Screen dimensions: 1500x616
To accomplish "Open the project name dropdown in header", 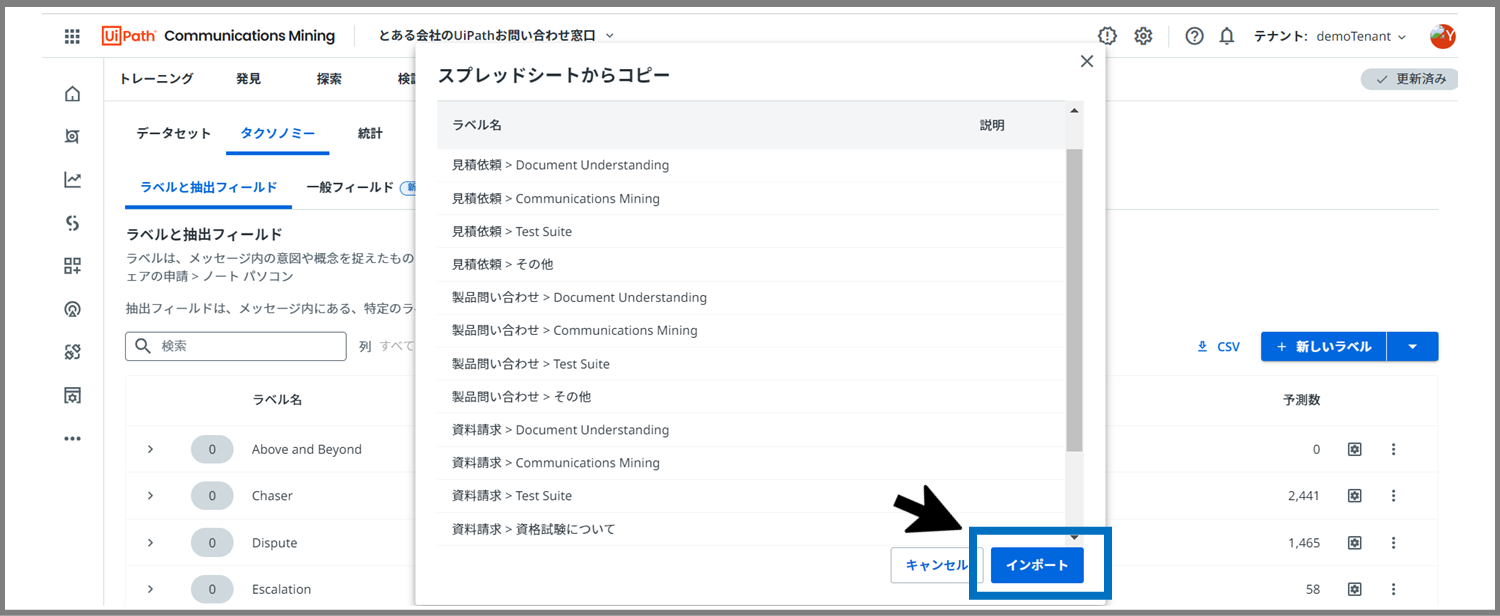I will coord(497,36).
